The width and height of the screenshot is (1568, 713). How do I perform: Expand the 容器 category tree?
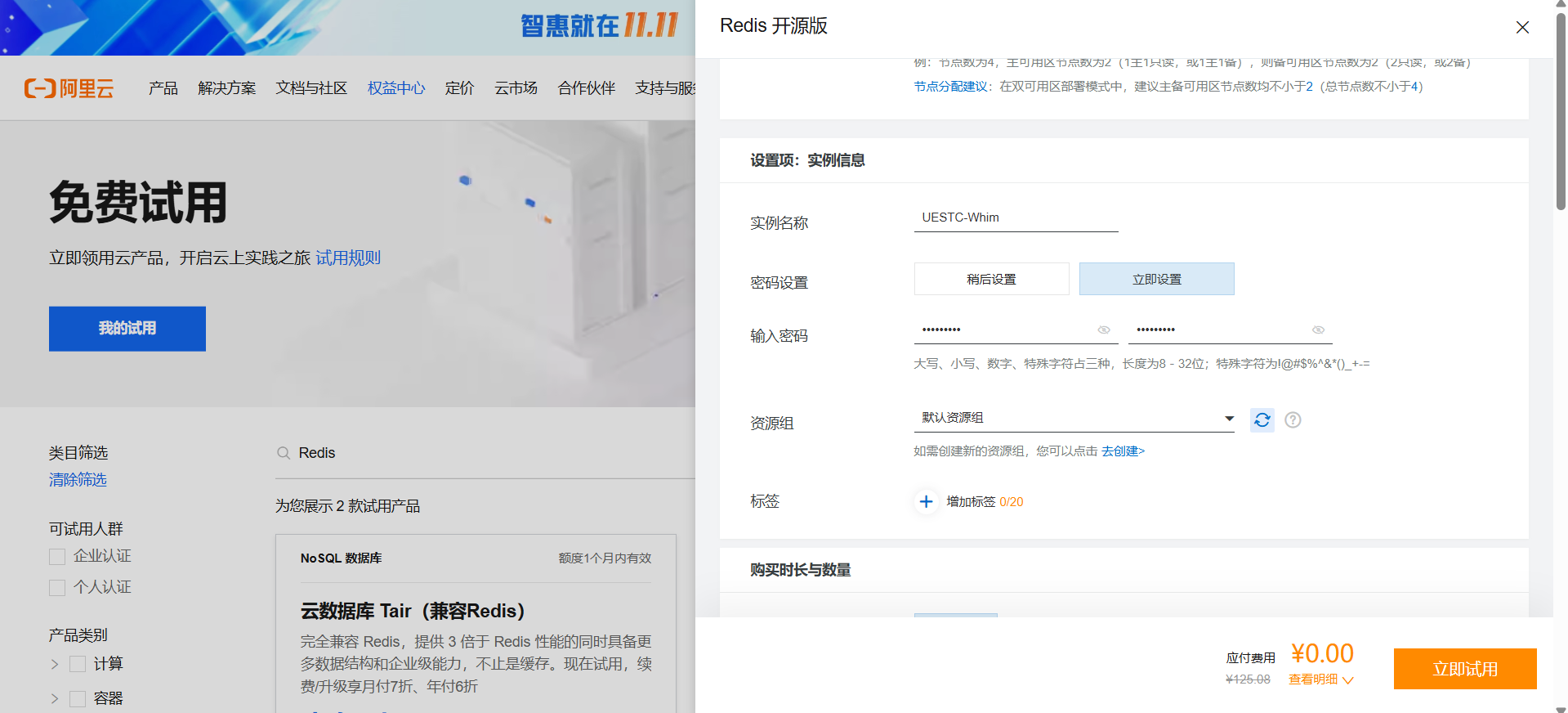(55, 698)
